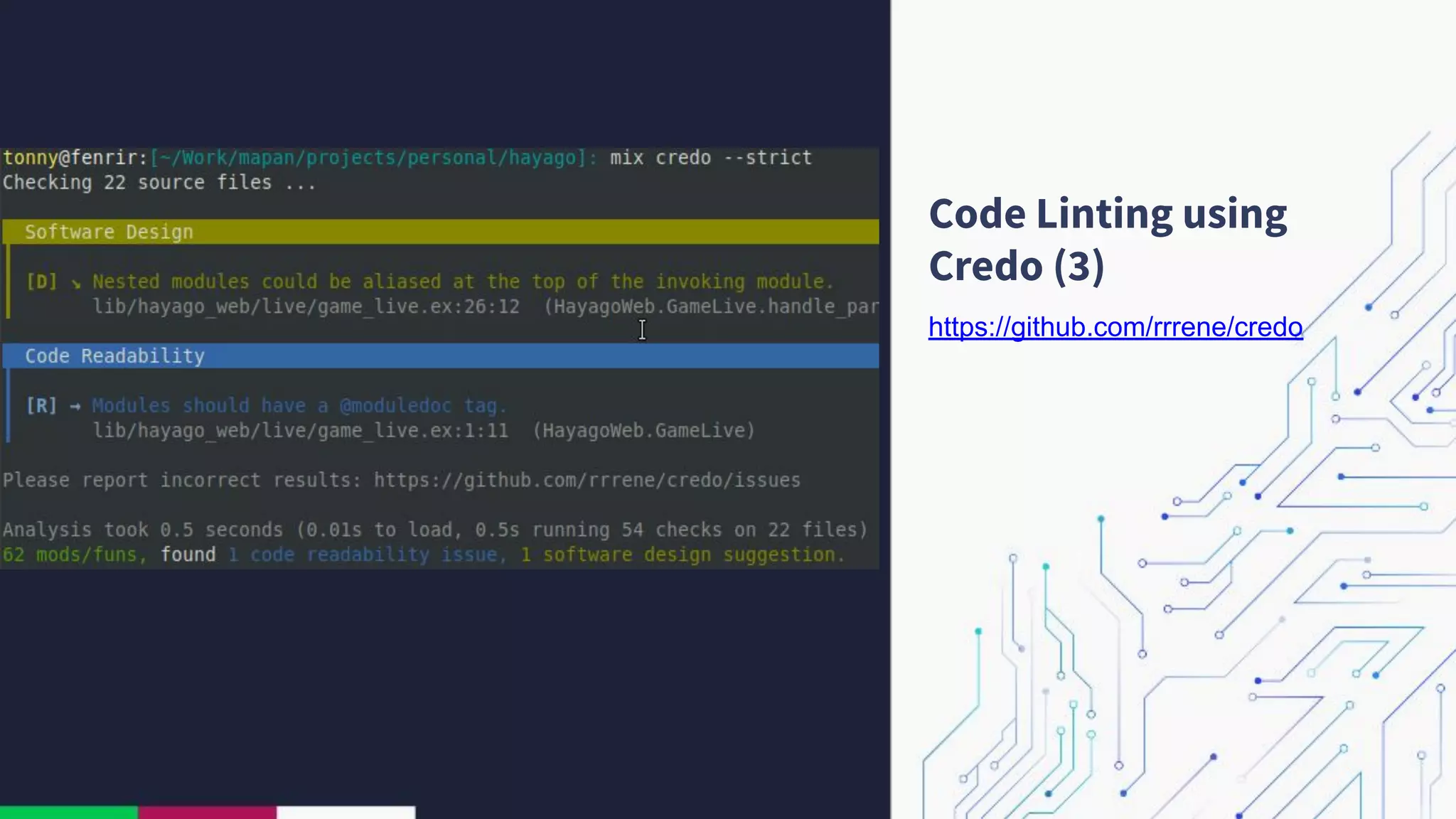Viewport: 1456px width, 819px height.
Task: Click the '[D]' design tag
Action: (x=41, y=282)
